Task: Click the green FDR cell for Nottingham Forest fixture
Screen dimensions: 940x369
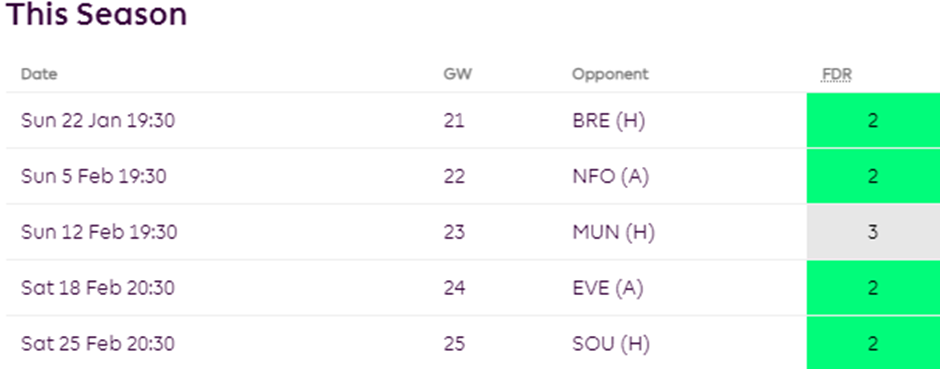Action: click(873, 176)
